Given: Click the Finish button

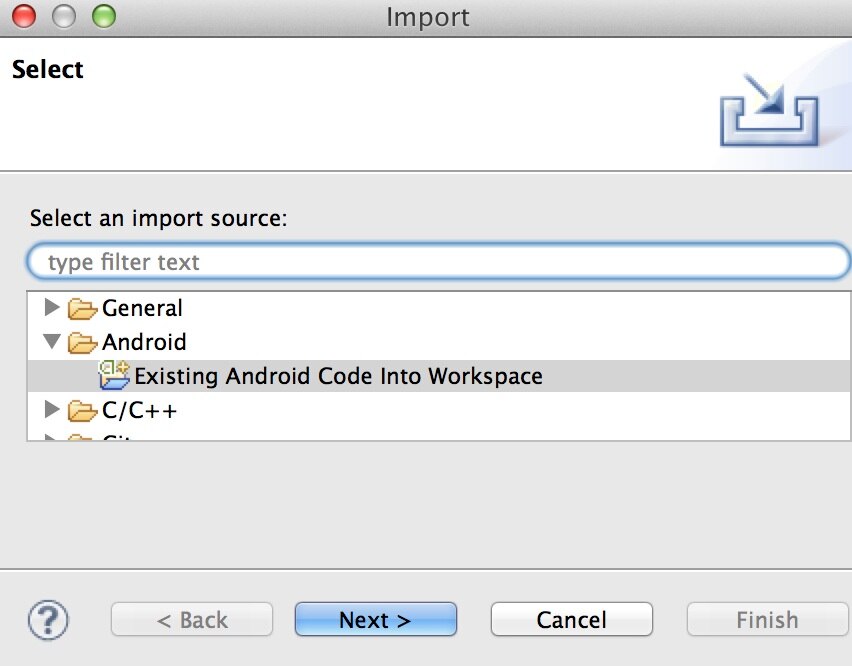Looking at the screenshot, I should pyautogui.click(x=767, y=620).
